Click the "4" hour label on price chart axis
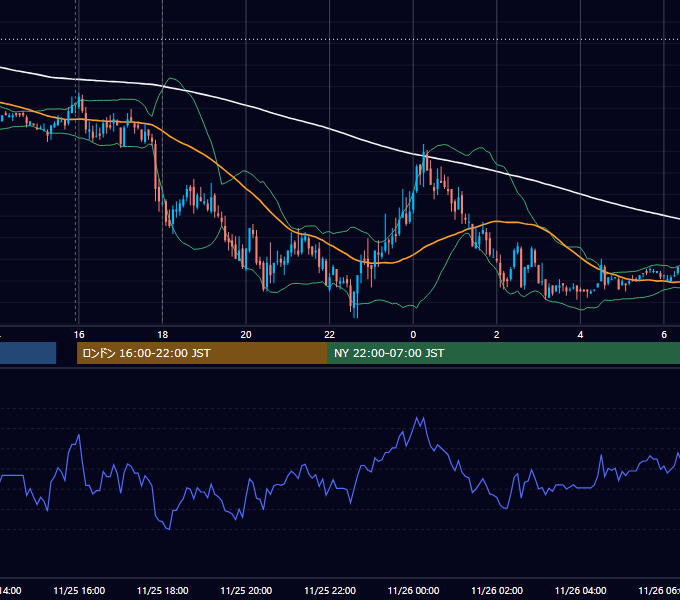 tap(580, 334)
